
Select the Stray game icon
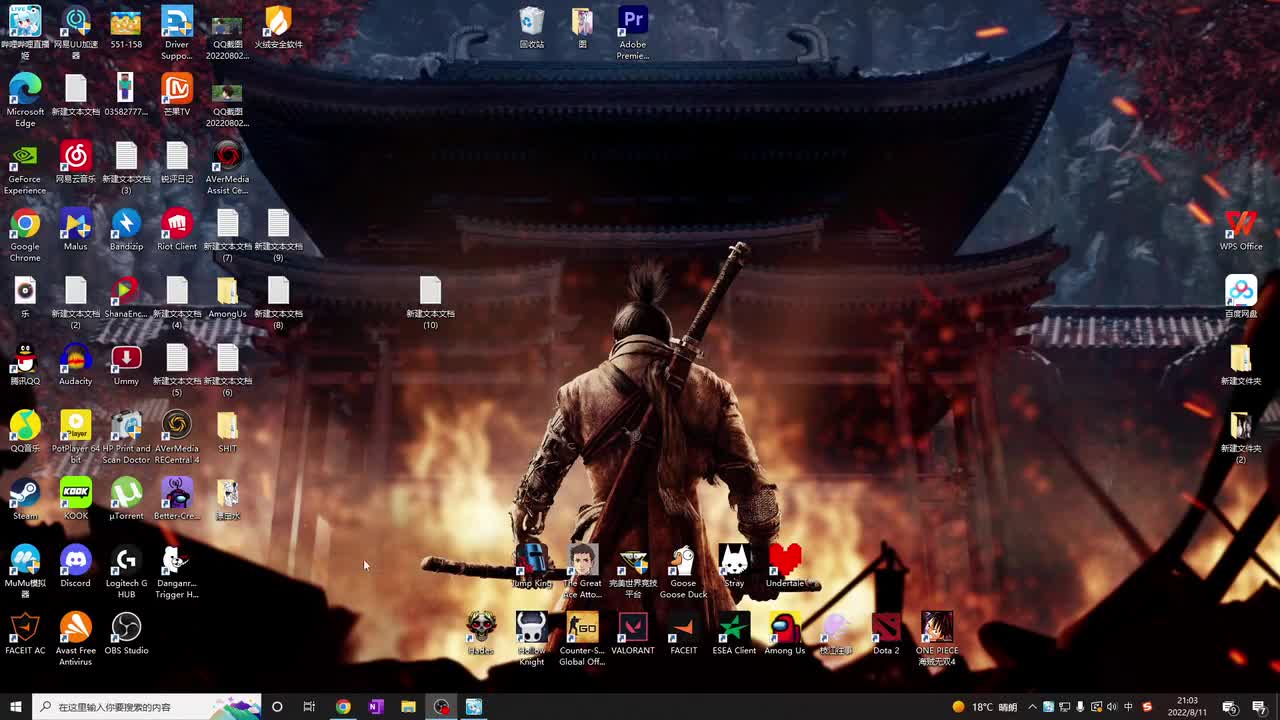point(734,566)
